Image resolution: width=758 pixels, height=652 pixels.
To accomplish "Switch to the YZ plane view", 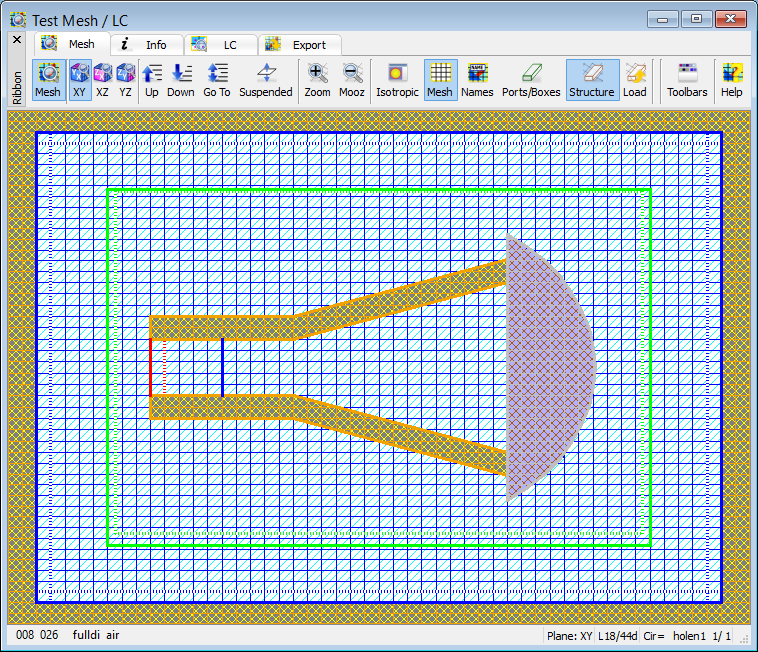I will point(126,79).
